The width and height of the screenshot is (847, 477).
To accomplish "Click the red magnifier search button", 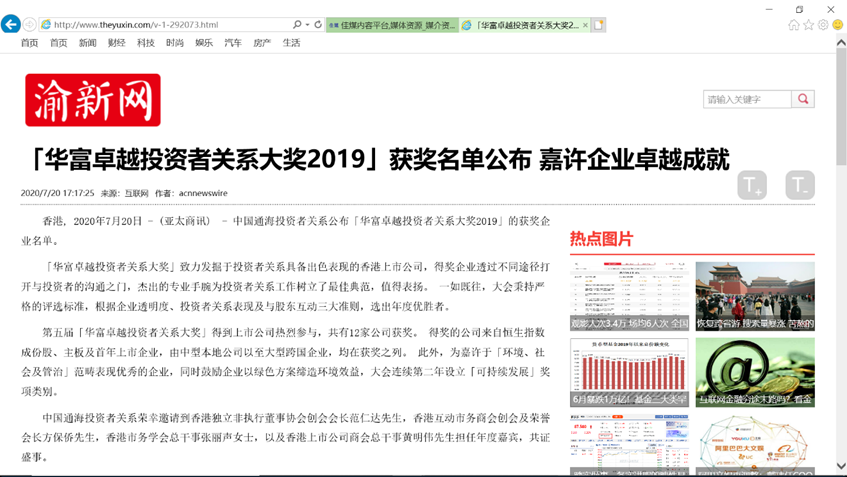I will (x=803, y=99).
